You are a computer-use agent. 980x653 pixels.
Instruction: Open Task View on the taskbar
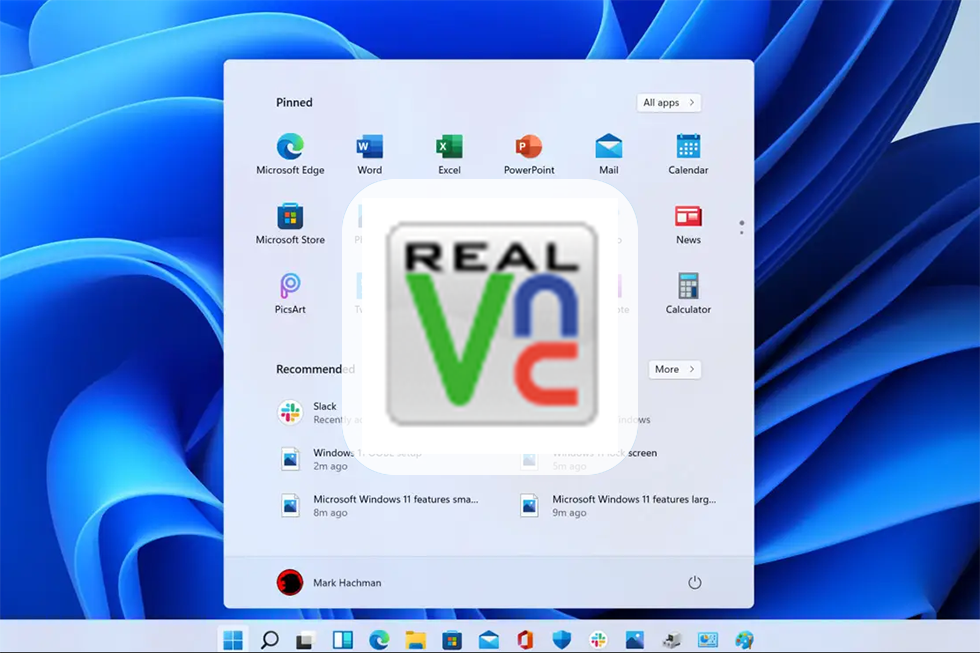tap(305, 640)
